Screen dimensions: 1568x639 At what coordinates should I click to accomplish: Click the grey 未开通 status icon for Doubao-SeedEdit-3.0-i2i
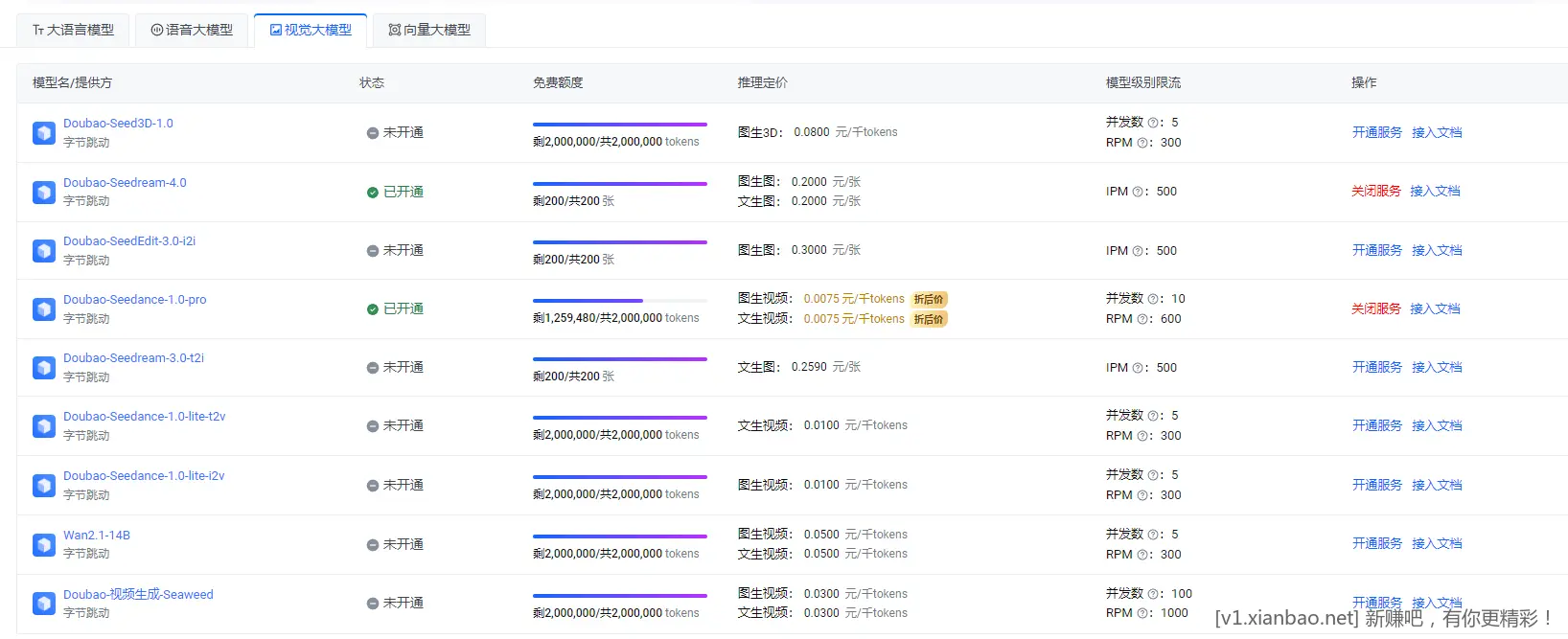click(373, 251)
